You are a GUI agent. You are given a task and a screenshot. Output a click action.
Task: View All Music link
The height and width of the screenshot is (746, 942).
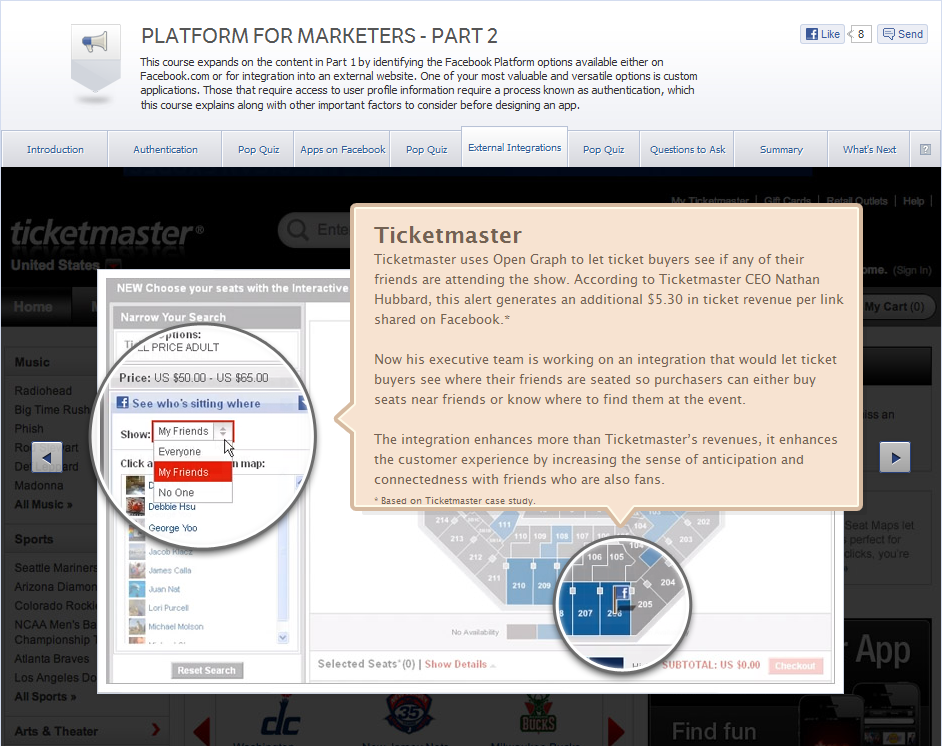point(43,505)
